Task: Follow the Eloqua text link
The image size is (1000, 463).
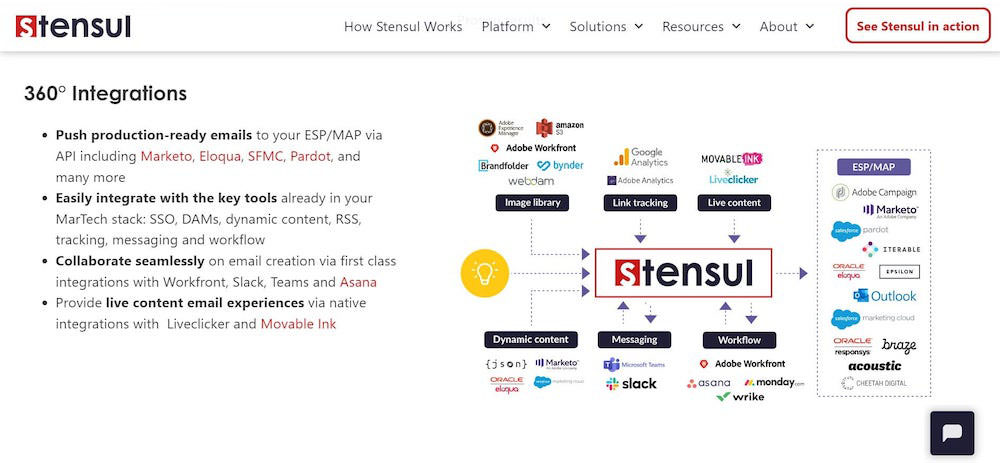Action: (220, 156)
